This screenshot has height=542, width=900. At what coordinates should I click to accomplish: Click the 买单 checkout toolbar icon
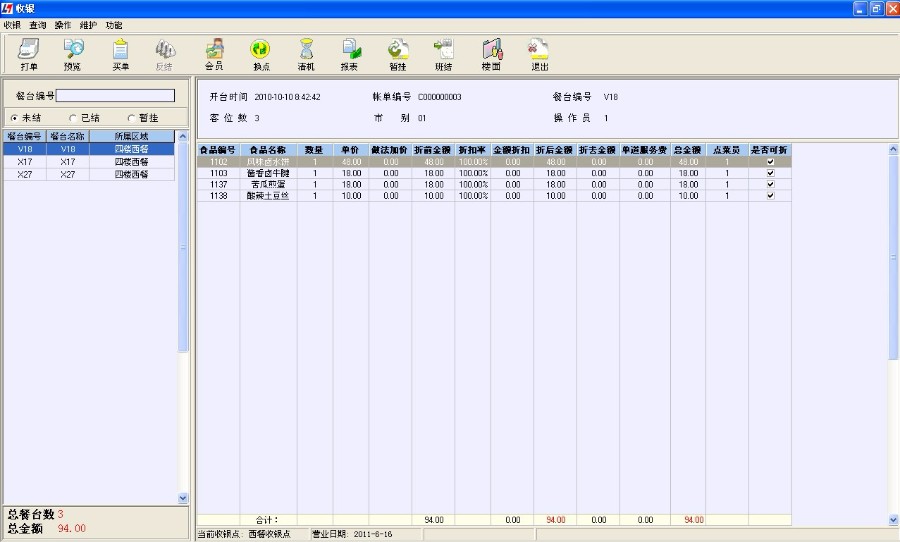coord(121,55)
